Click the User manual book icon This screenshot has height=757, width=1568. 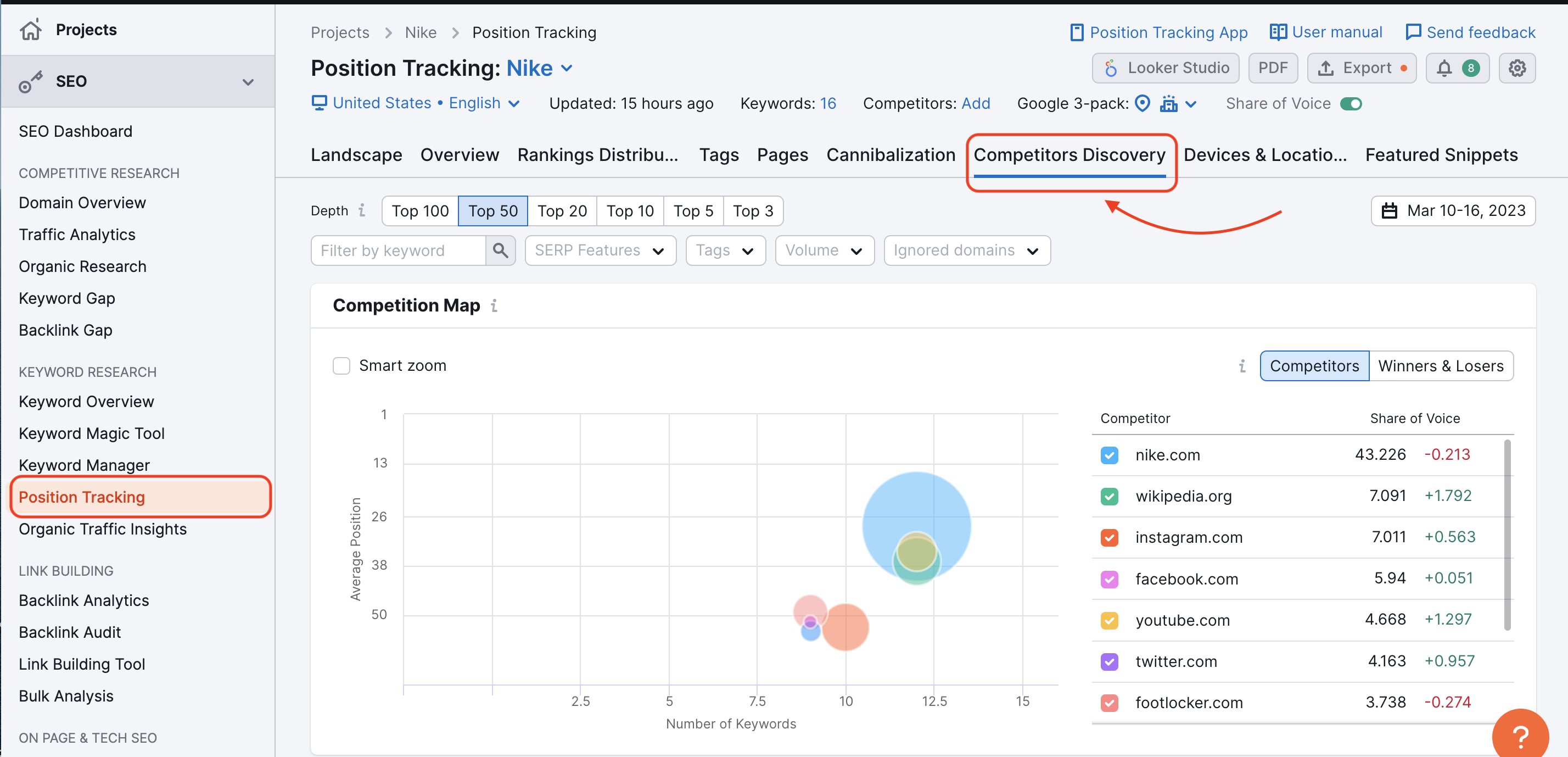[1277, 32]
